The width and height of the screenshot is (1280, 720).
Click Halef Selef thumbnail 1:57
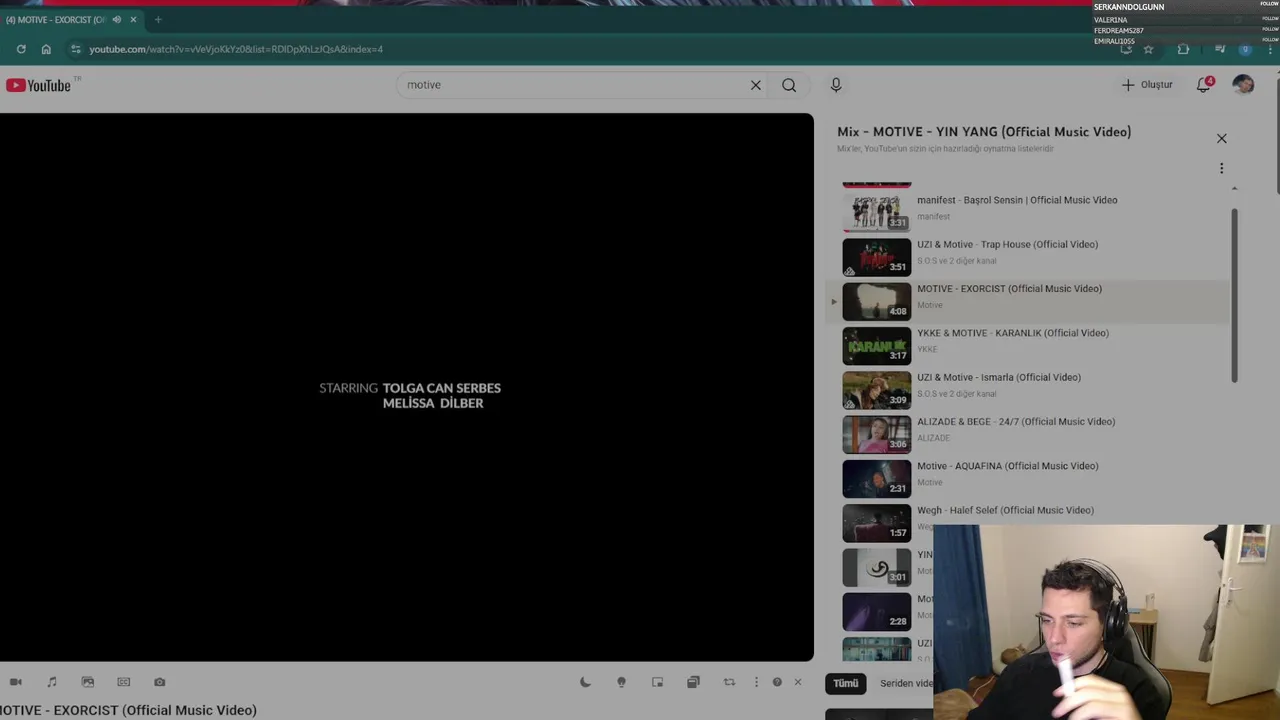pyautogui.click(x=877, y=523)
